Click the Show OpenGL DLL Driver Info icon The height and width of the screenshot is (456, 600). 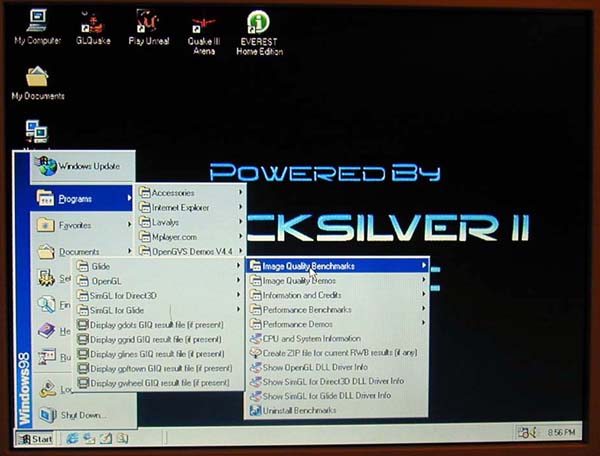pyautogui.click(x=255, y=367)
